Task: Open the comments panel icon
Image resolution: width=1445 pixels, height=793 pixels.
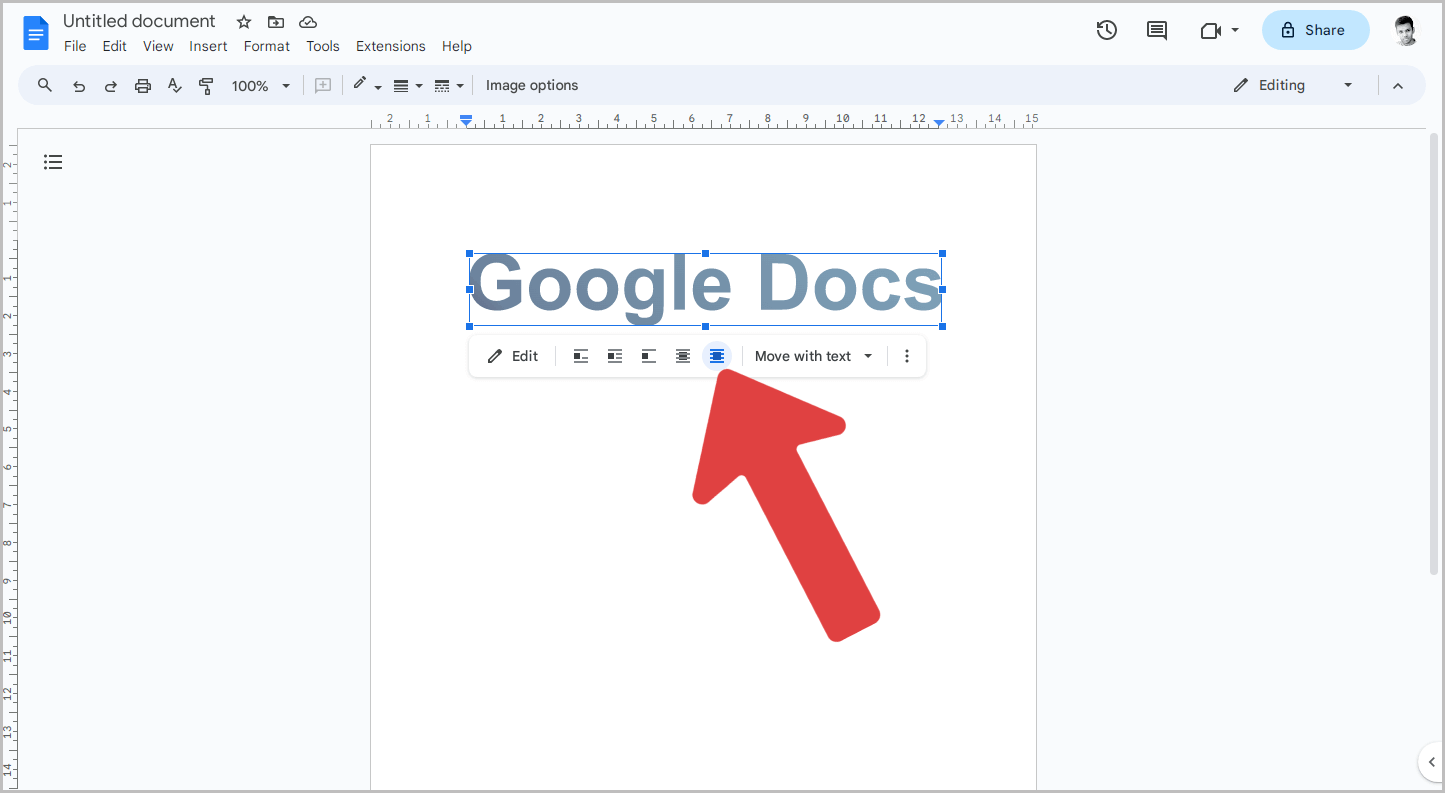Action: click(1157, 30)
